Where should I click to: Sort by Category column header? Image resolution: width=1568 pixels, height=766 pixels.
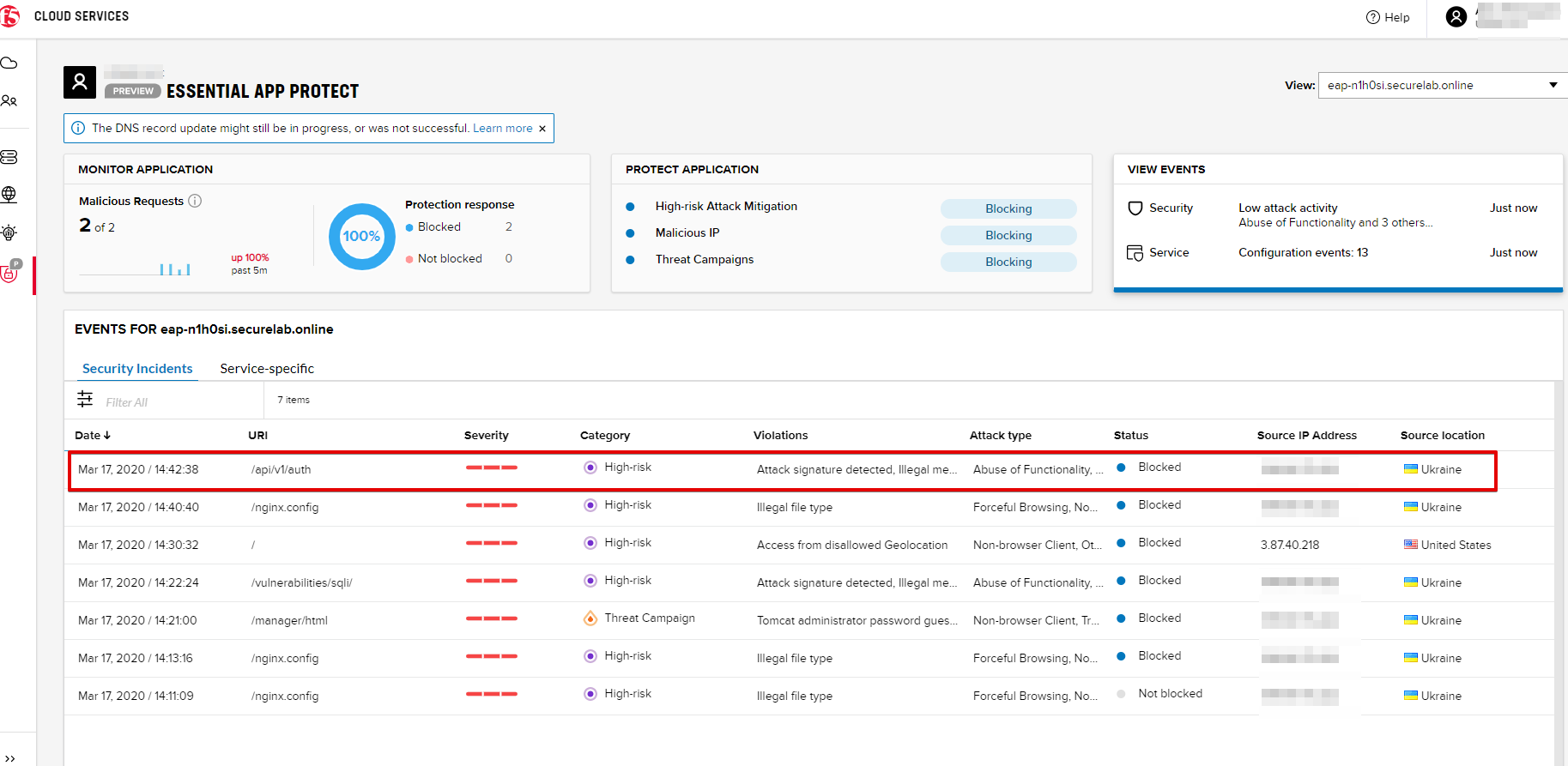[x=605, y=436]
